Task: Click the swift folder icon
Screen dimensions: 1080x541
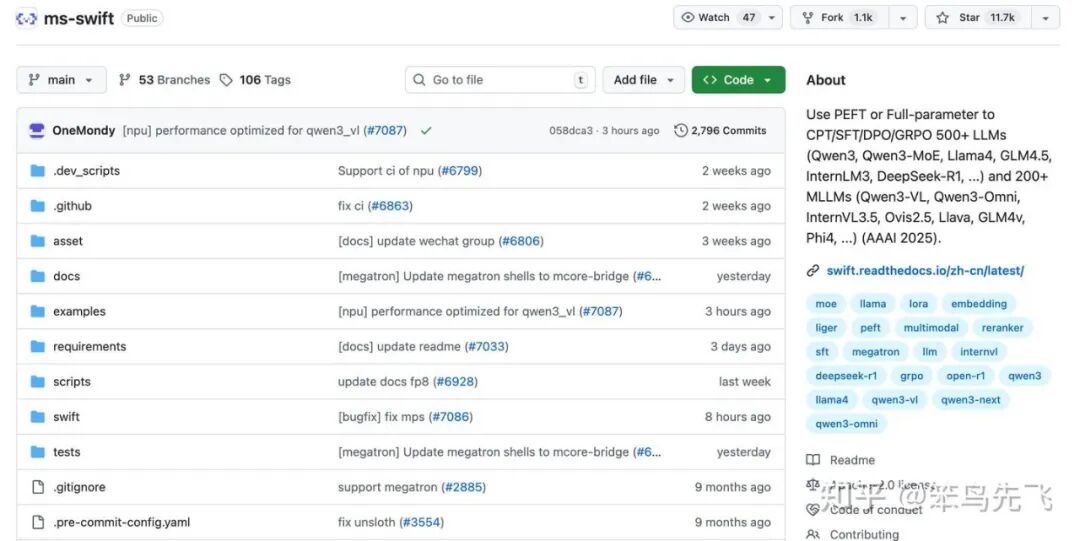Action: [38, 417]
